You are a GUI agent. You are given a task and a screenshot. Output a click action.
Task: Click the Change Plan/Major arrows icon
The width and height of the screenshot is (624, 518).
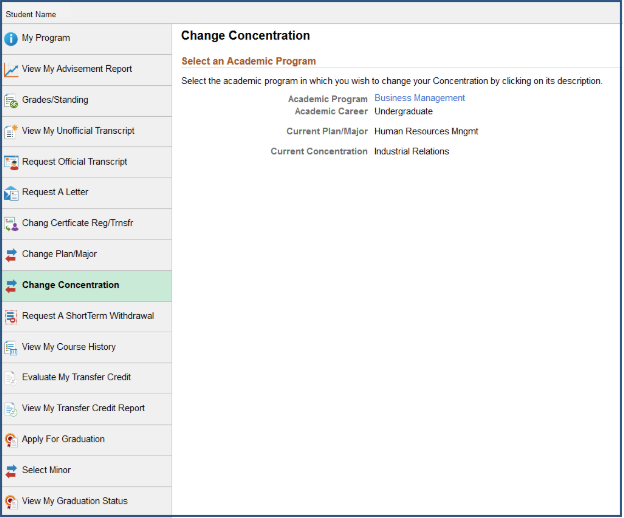tap(11, 255)
